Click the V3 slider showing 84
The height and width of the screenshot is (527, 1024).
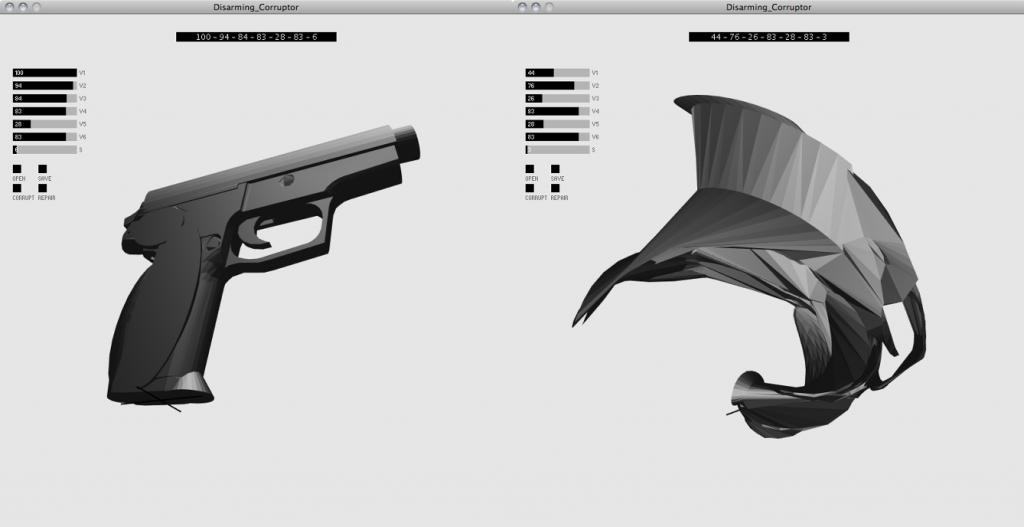coord(45,99)
